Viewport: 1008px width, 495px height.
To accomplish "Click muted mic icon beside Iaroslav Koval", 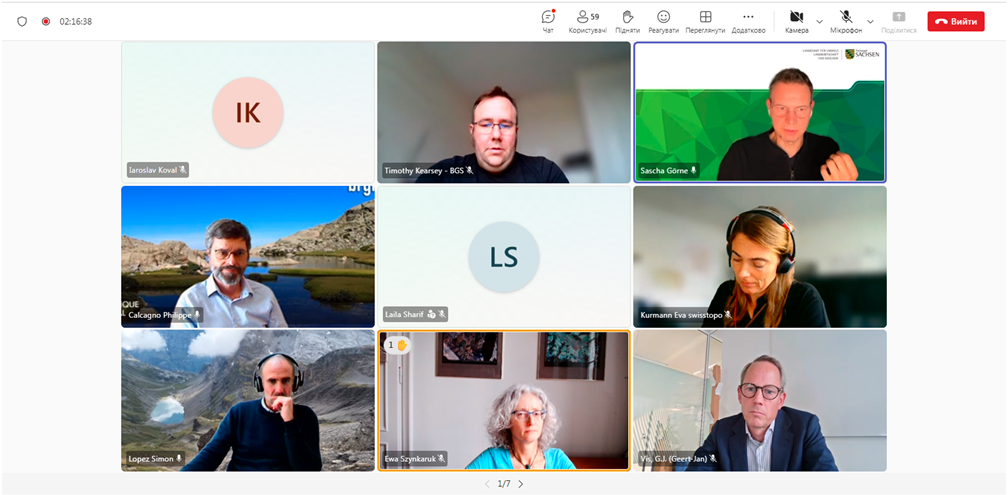I will (x=183, y=170).
